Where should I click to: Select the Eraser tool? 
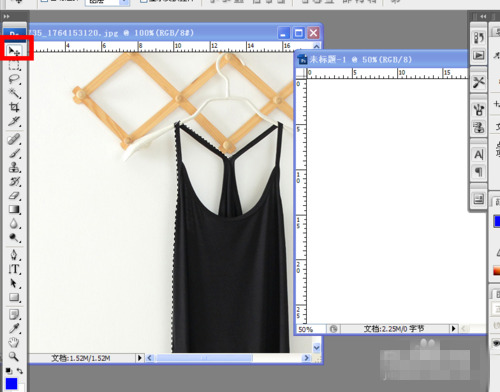point(14,195)
